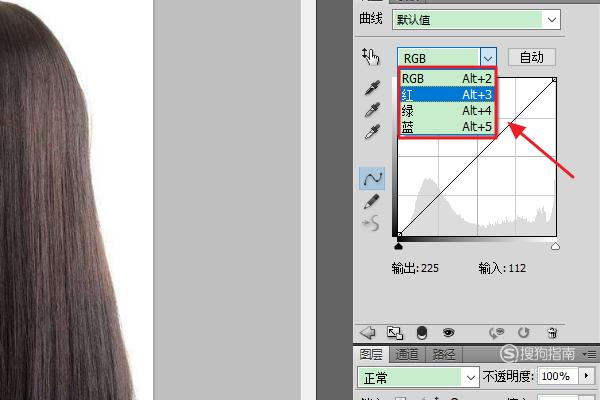
Task: Toggle view previous state icon
Action: (x=496, y=333)
